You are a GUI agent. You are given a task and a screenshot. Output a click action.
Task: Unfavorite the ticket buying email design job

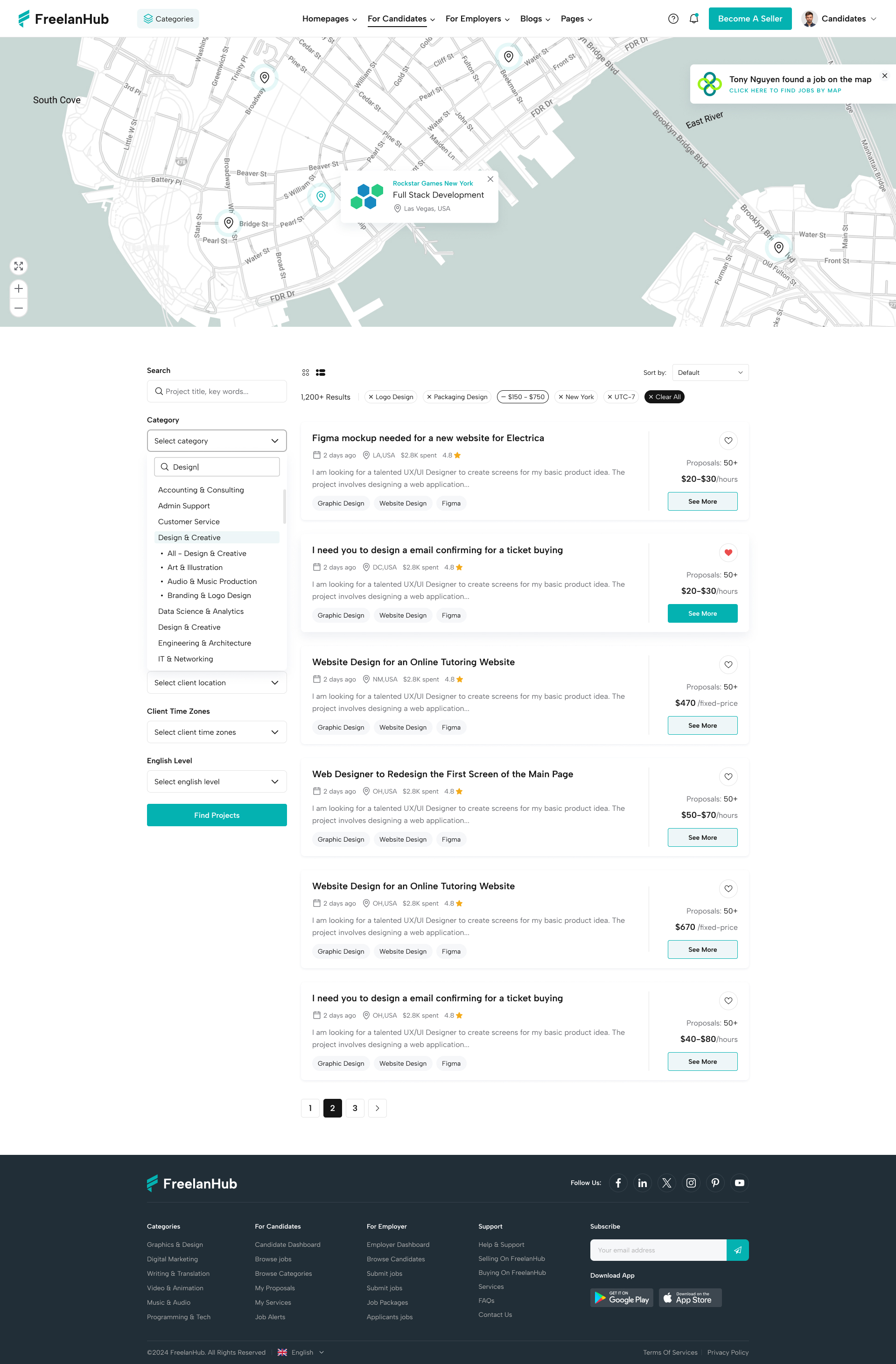[x=728, y=553]
